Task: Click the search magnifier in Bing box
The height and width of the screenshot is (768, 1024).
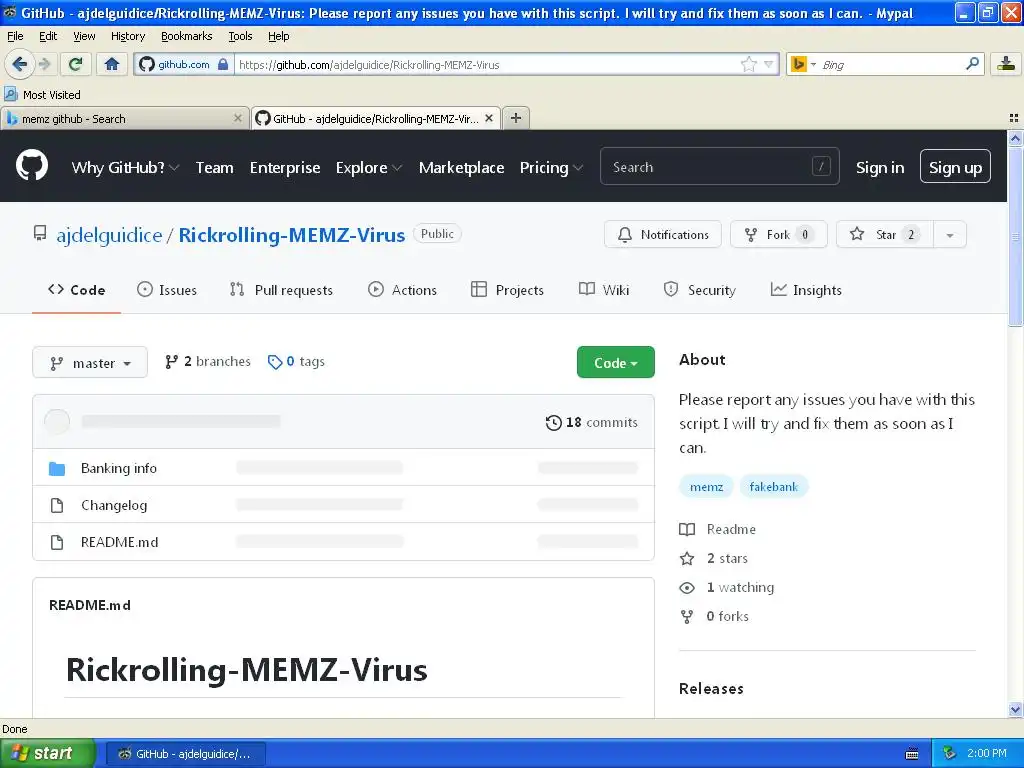Action: coord(972,64)
